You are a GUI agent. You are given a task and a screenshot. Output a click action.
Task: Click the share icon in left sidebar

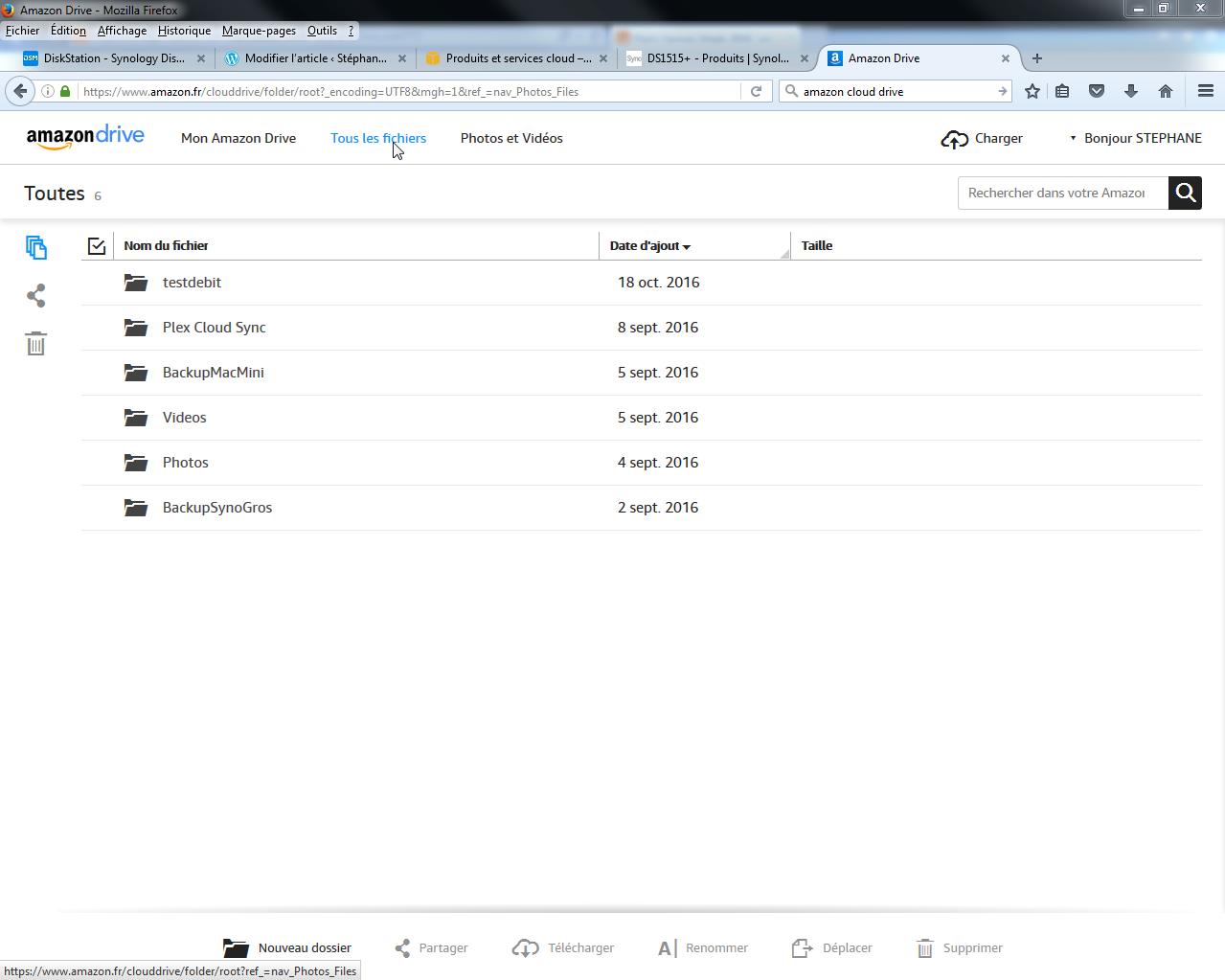click(x=36, y=295)
